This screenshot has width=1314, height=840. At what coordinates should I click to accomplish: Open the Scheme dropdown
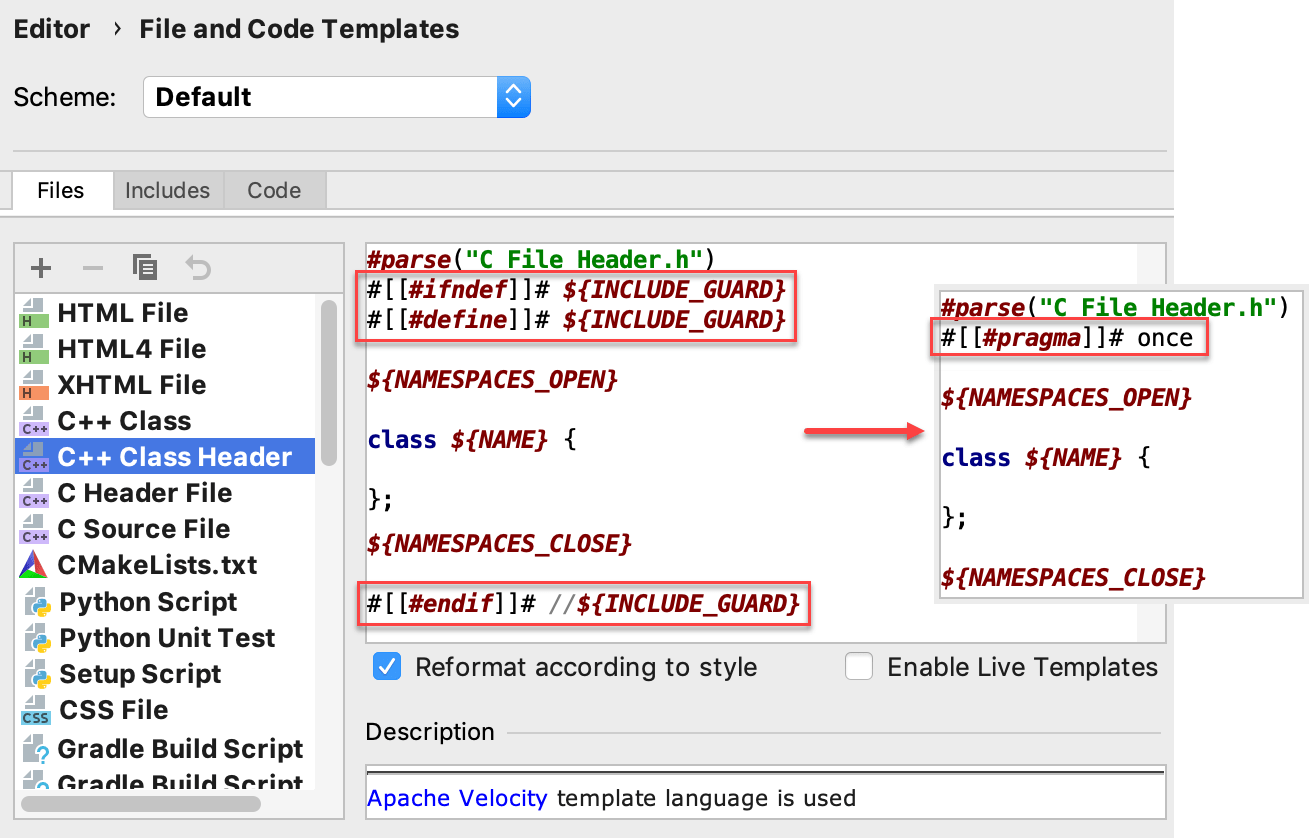pos(512,97)
